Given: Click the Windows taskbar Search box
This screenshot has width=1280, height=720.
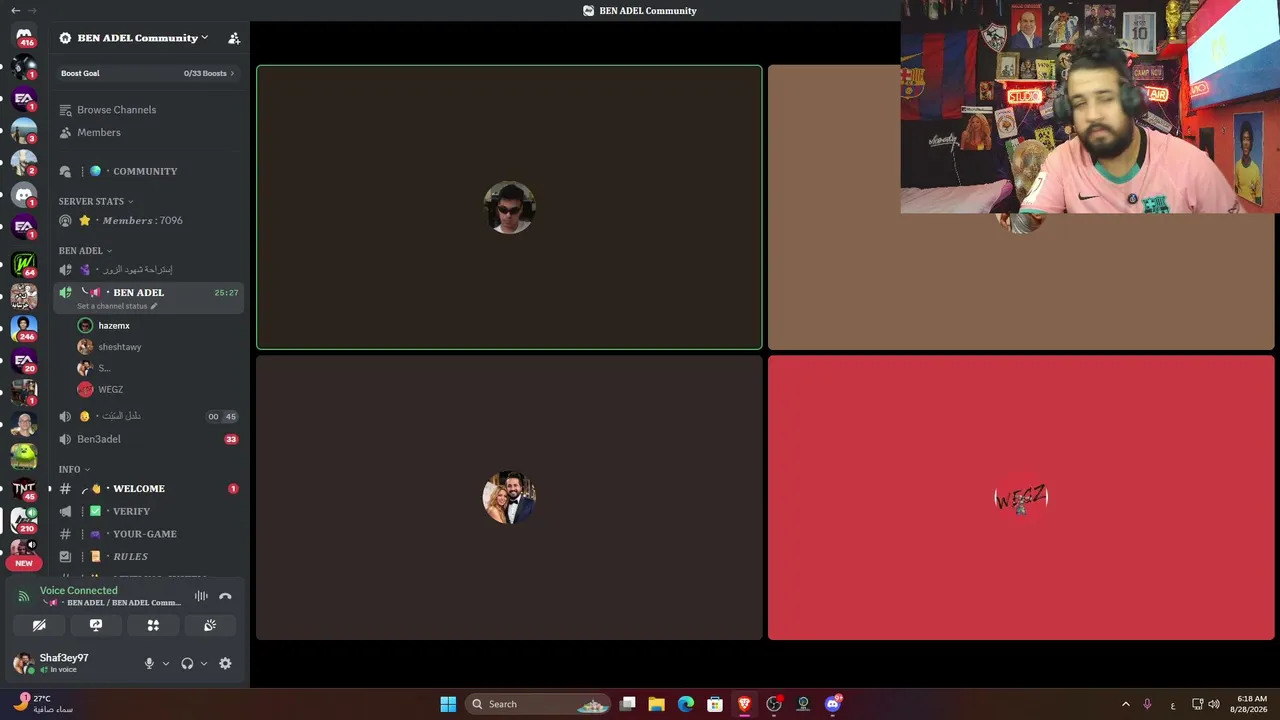Looking at the screenshot, I should pos(539,704).
